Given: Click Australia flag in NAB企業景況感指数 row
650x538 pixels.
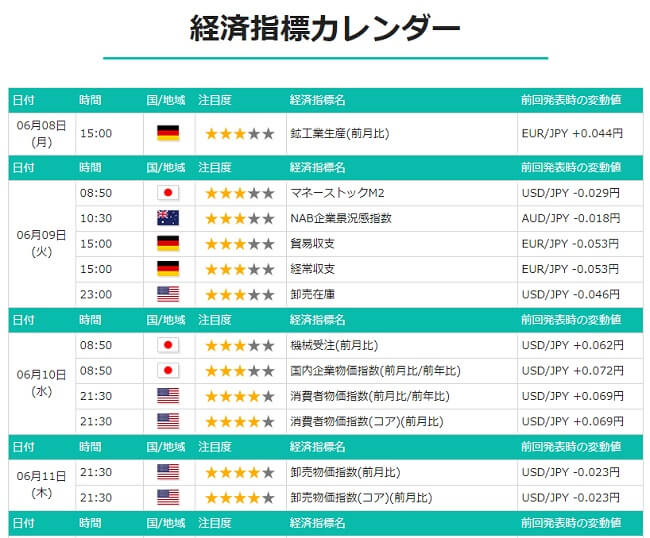Looking at the screenshot, I should coord(168,218).
